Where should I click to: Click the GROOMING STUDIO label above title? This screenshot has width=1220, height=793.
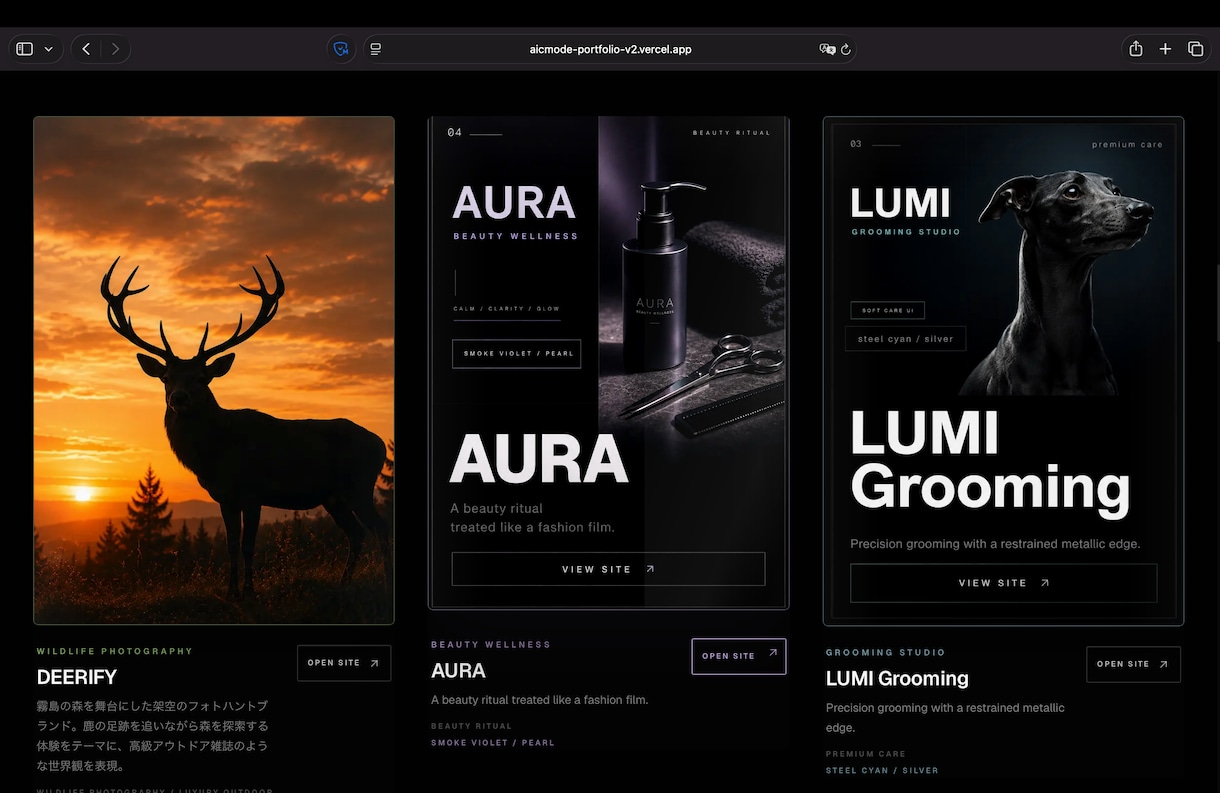click(x=886, y=652)
